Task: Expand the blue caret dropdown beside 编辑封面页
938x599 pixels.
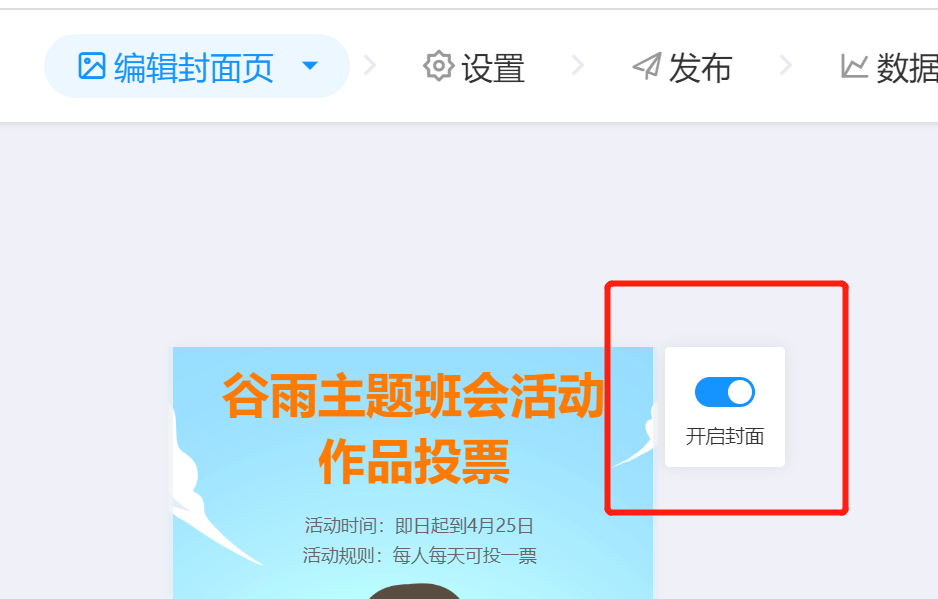Action: click(x=310, y=65)
